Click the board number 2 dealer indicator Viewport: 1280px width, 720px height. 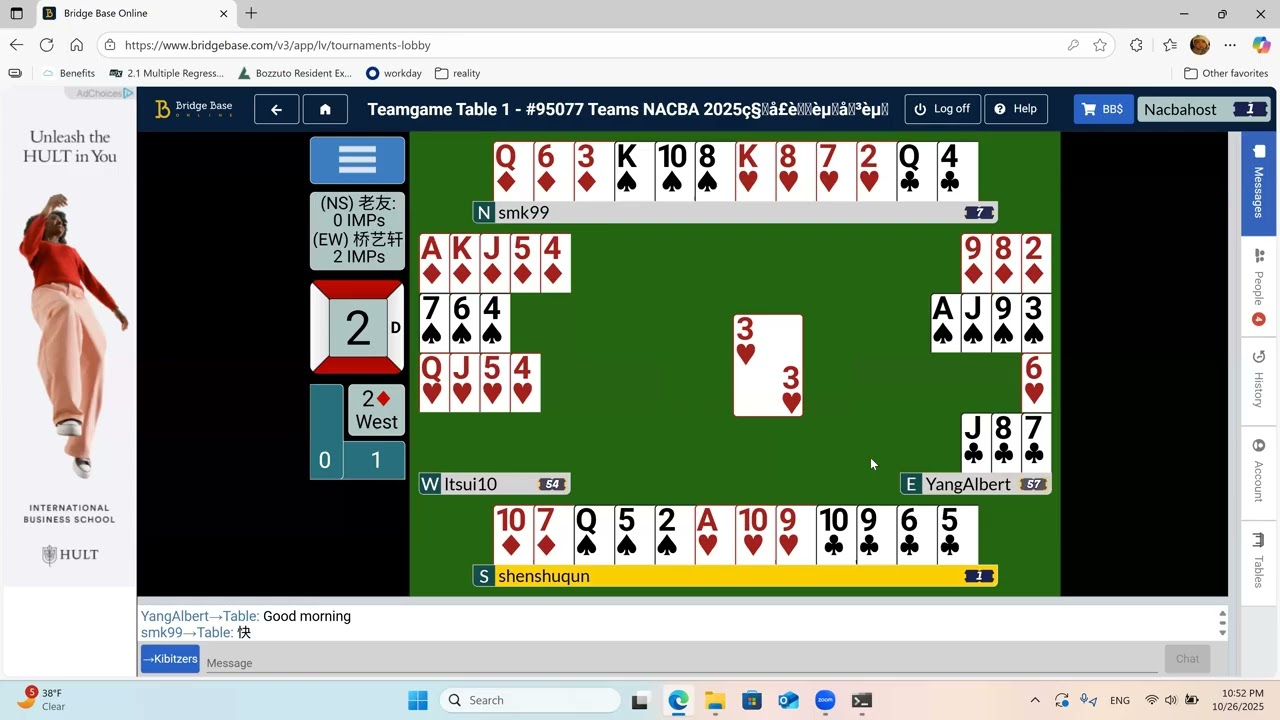coord(357,328)
